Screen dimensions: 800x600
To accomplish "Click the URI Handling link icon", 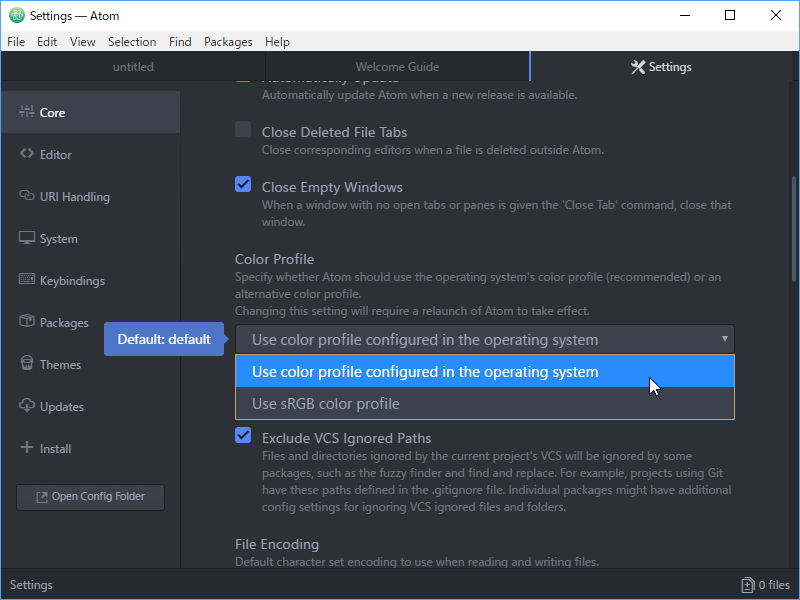I will tap(27, 197).
